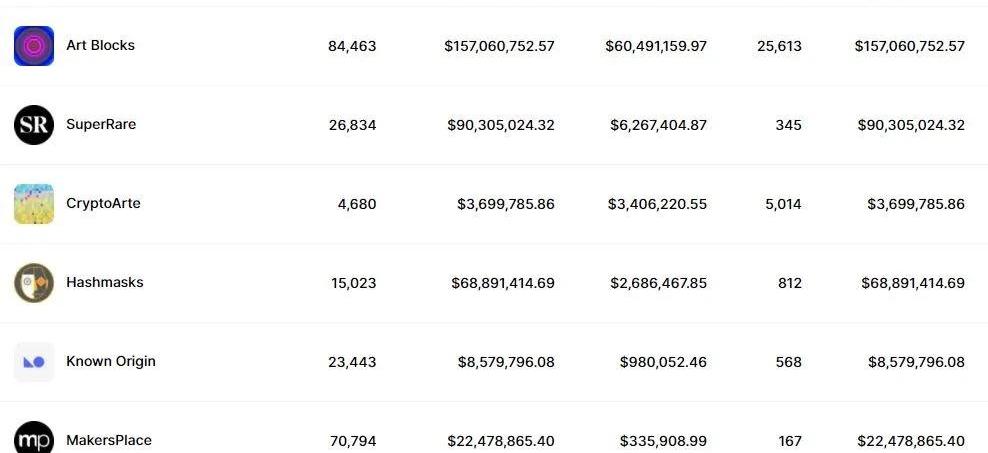Open the Hashmasks collection name
Image resolution: width=988 pixels, height=453 pixels.
pyautogui.click(x=105, y=282)
